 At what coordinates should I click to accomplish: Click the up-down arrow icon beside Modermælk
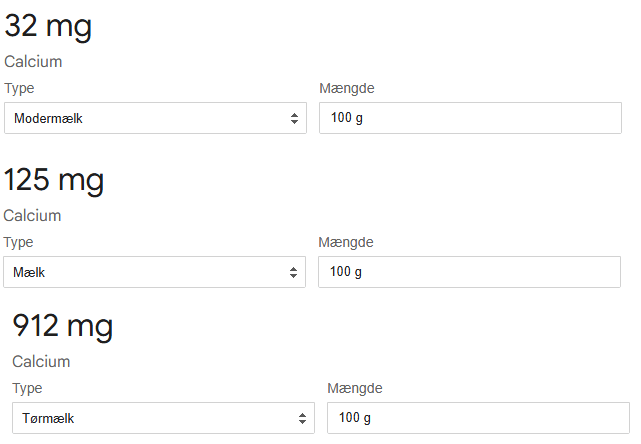point(294,119)
